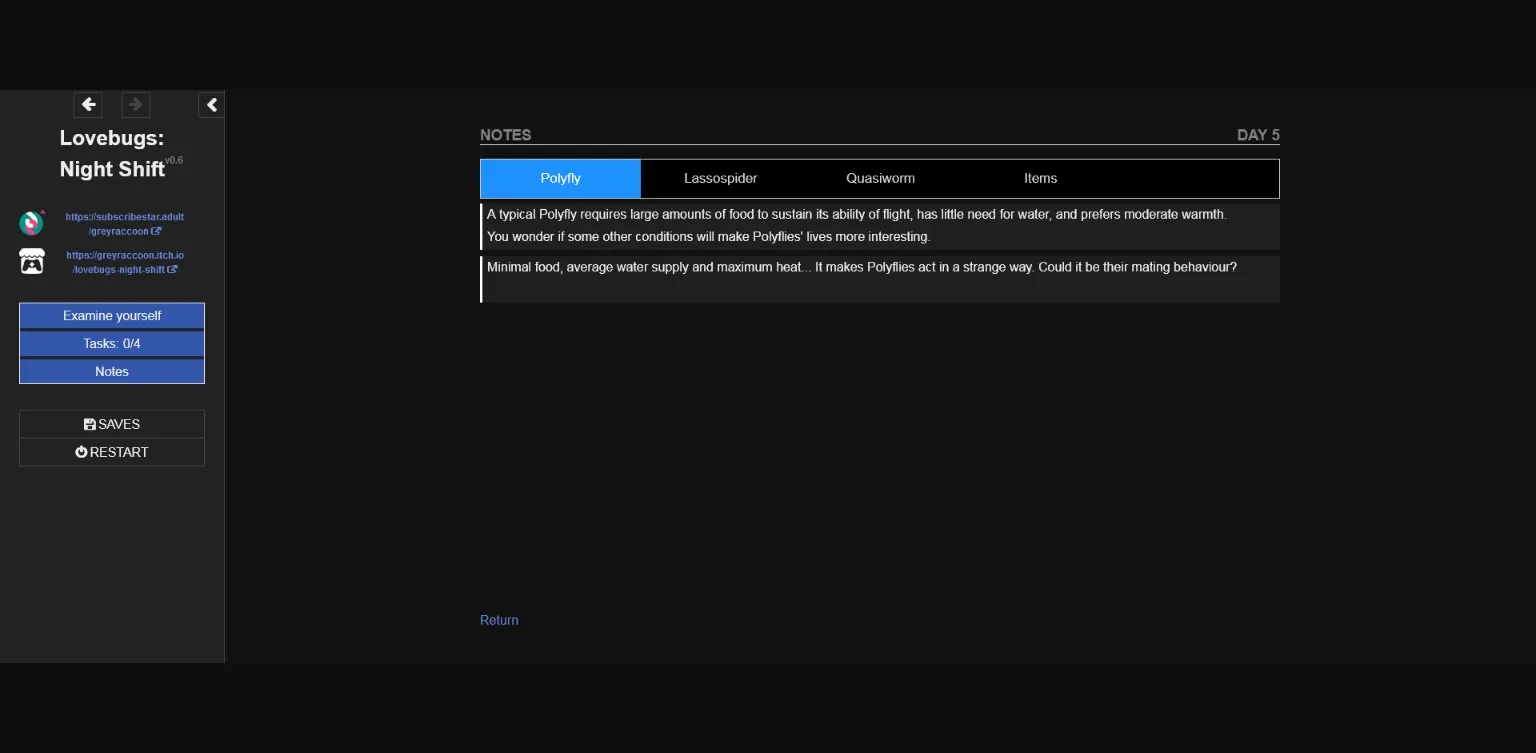Open the greyraccoon SubscribeStar link
Screen dimensions: 1536x753
[124, 223]
